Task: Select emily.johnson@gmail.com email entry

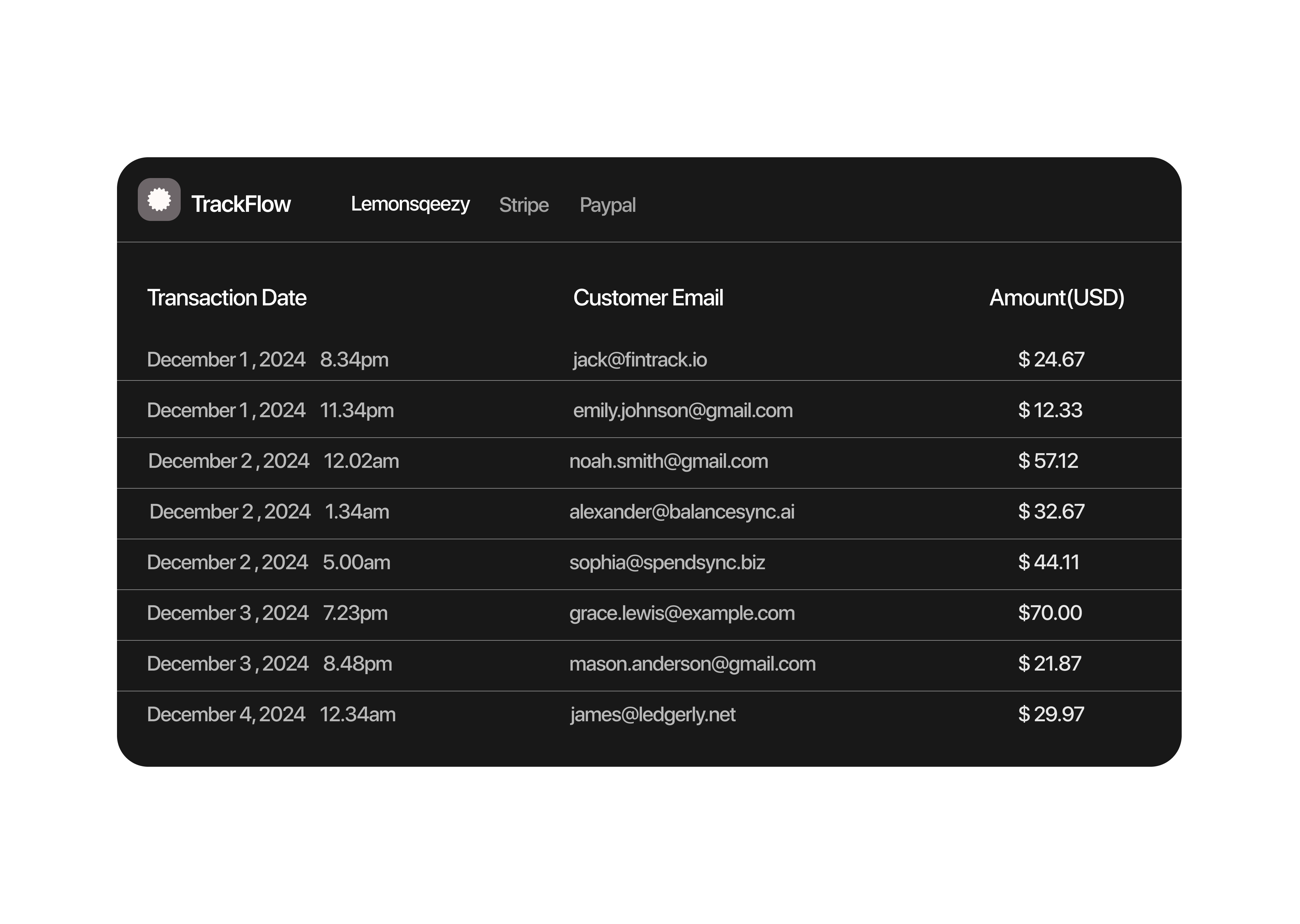Action: tap(682, 410)
